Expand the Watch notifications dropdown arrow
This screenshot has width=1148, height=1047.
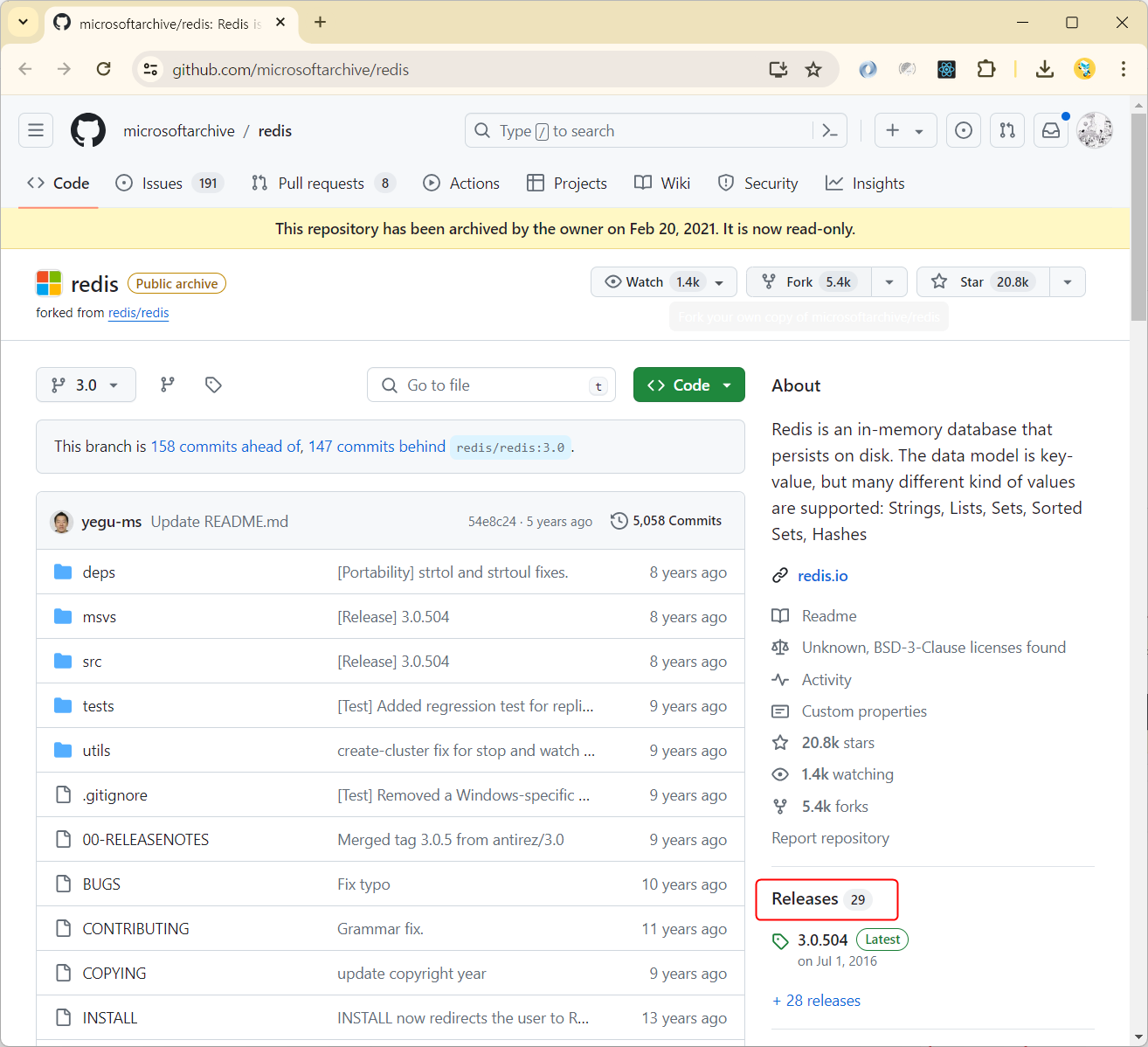click(720, 282)
